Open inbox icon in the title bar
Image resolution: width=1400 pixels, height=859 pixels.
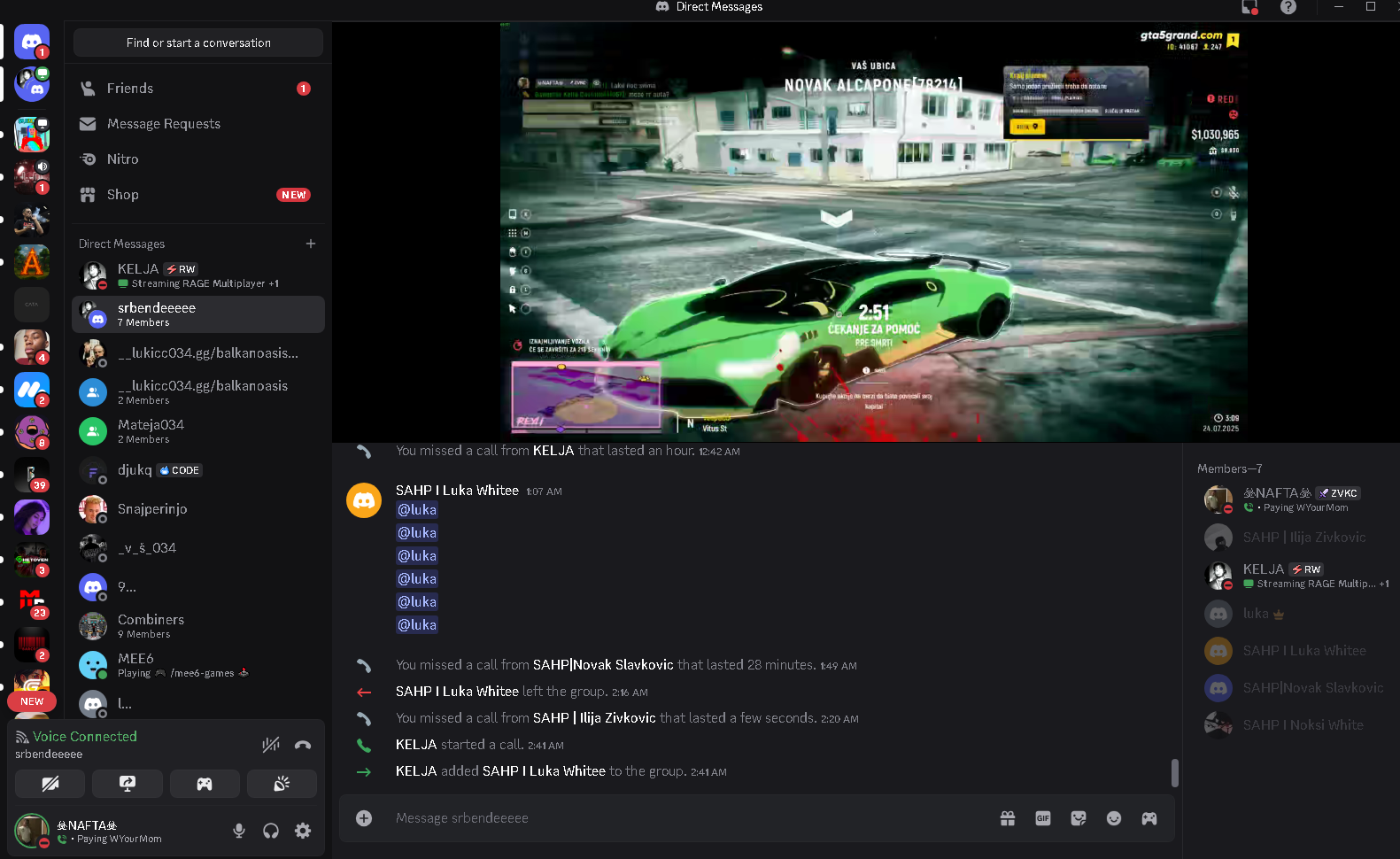point(1249,7)
